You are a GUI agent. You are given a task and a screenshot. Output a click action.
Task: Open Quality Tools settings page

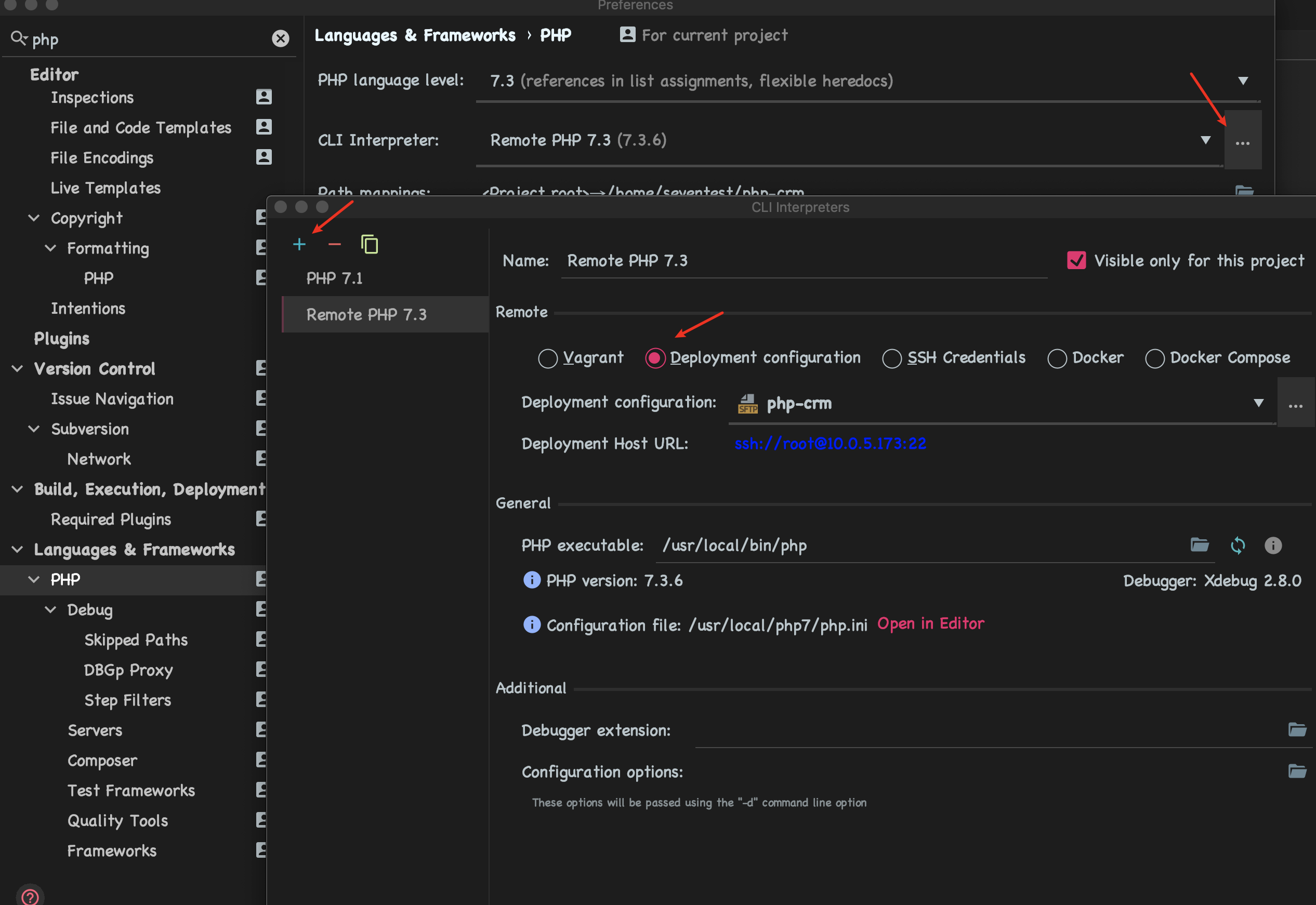click(117, 820)
